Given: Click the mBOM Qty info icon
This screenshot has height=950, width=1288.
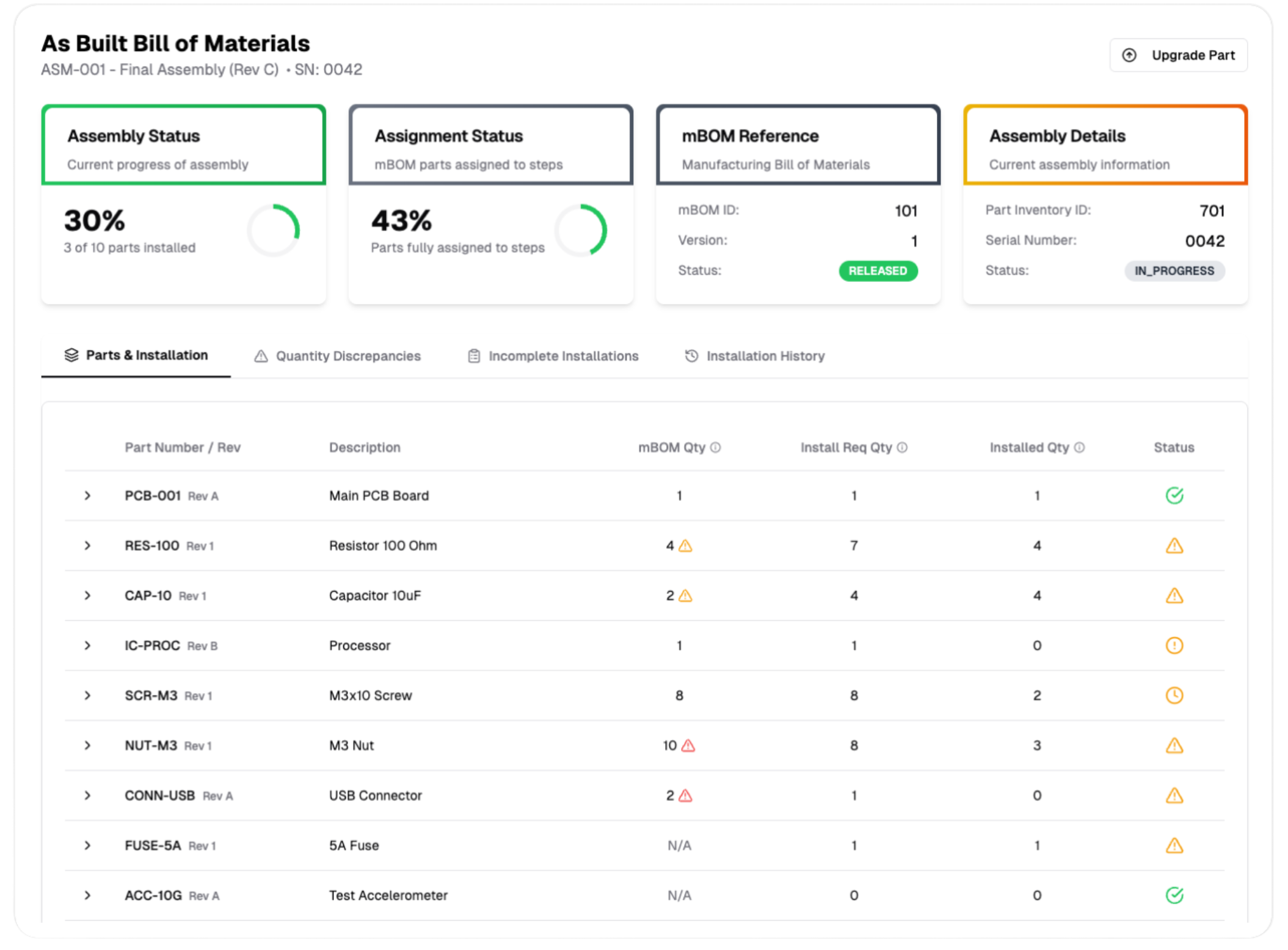Looking at the screenshot, I should click(715, 448).
